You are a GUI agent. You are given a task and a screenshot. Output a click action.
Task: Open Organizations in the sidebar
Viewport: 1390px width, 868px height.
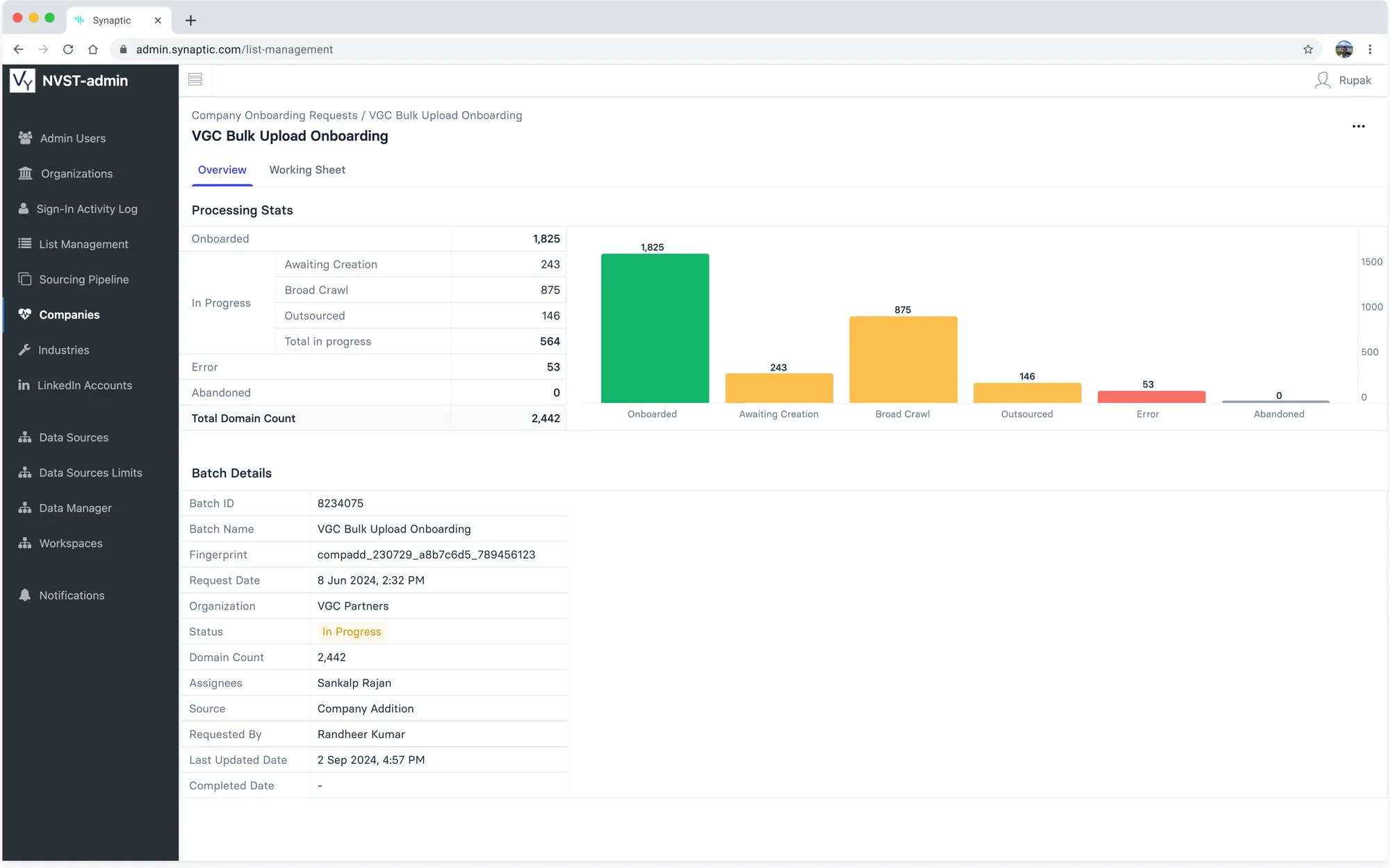coord(90,173)
